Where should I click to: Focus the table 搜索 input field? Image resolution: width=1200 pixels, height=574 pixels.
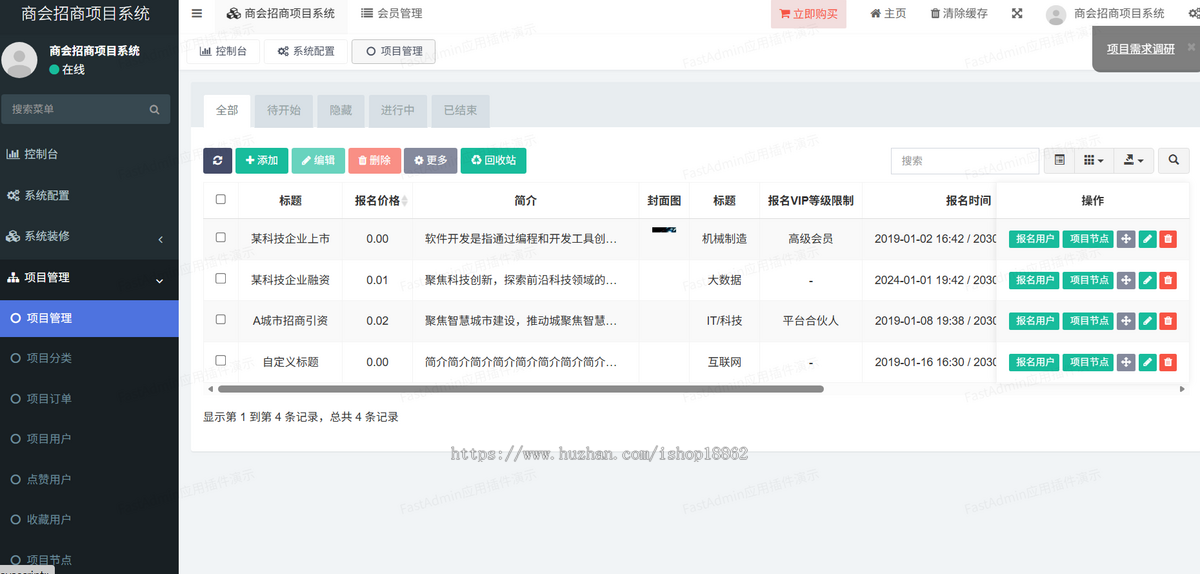pyautogui.click(x=965, y=160)
